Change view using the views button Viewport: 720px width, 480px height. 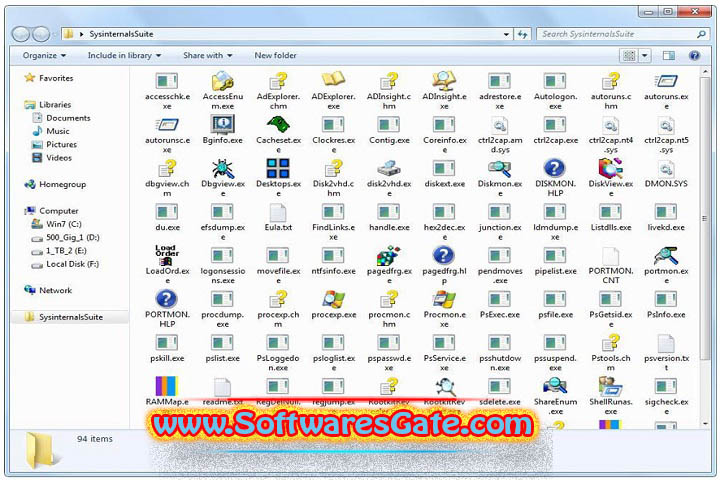tap(629, 56)
